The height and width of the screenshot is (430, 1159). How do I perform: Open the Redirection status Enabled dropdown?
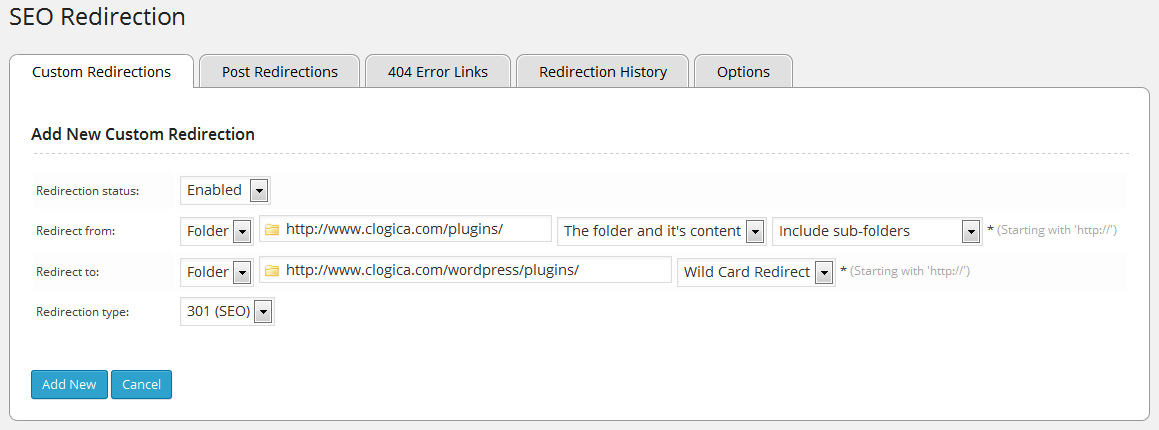pyautogui.click(x=225, y=191)
